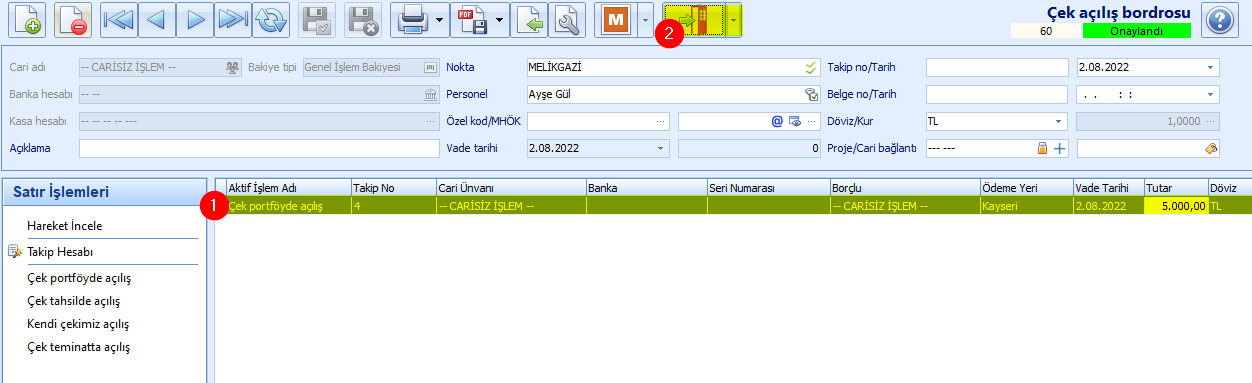
Task: Open the Vade tarihi date dropdown
Action: (660, 148)
